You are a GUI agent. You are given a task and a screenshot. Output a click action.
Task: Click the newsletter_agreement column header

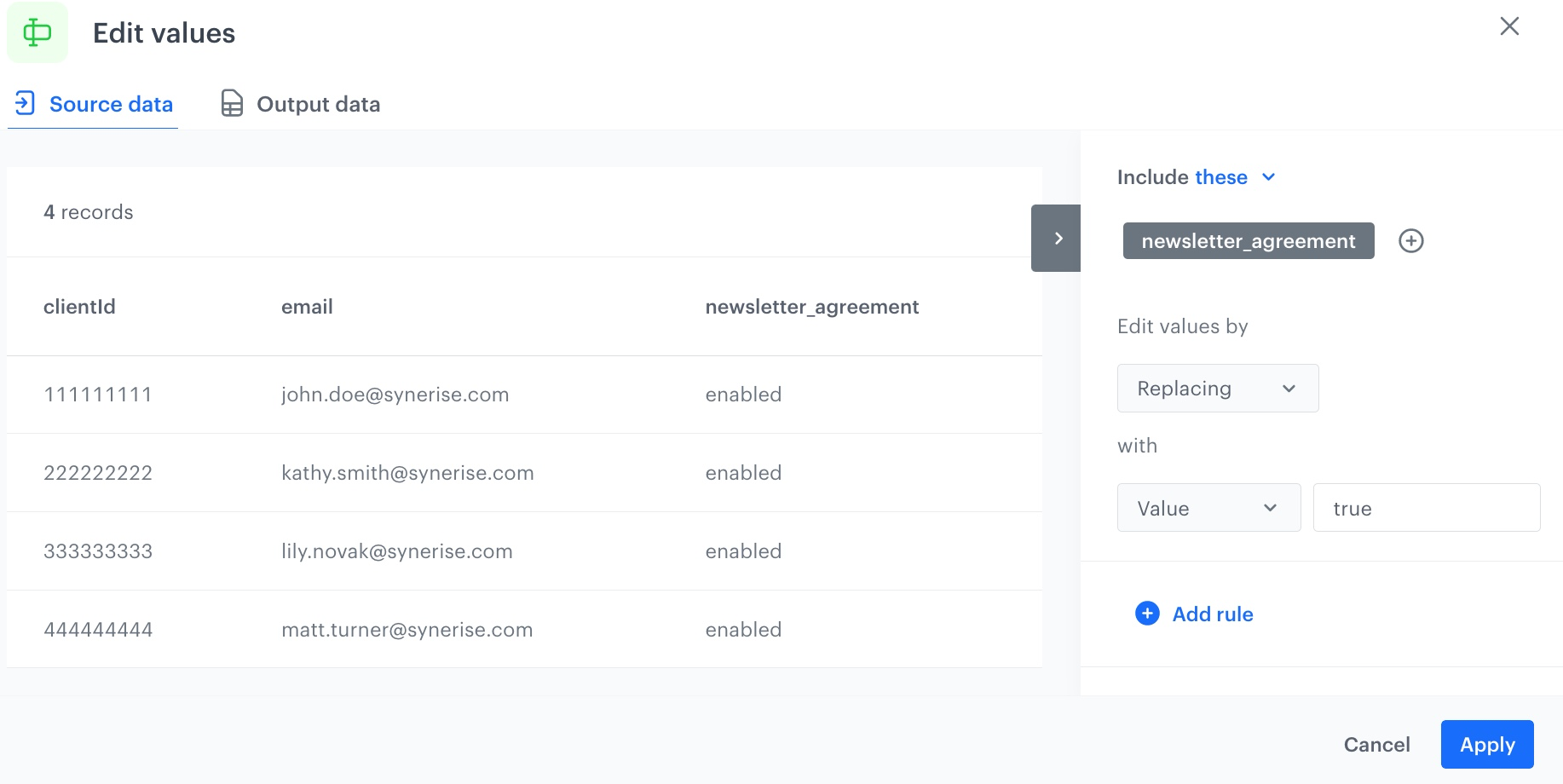point(811,307)
